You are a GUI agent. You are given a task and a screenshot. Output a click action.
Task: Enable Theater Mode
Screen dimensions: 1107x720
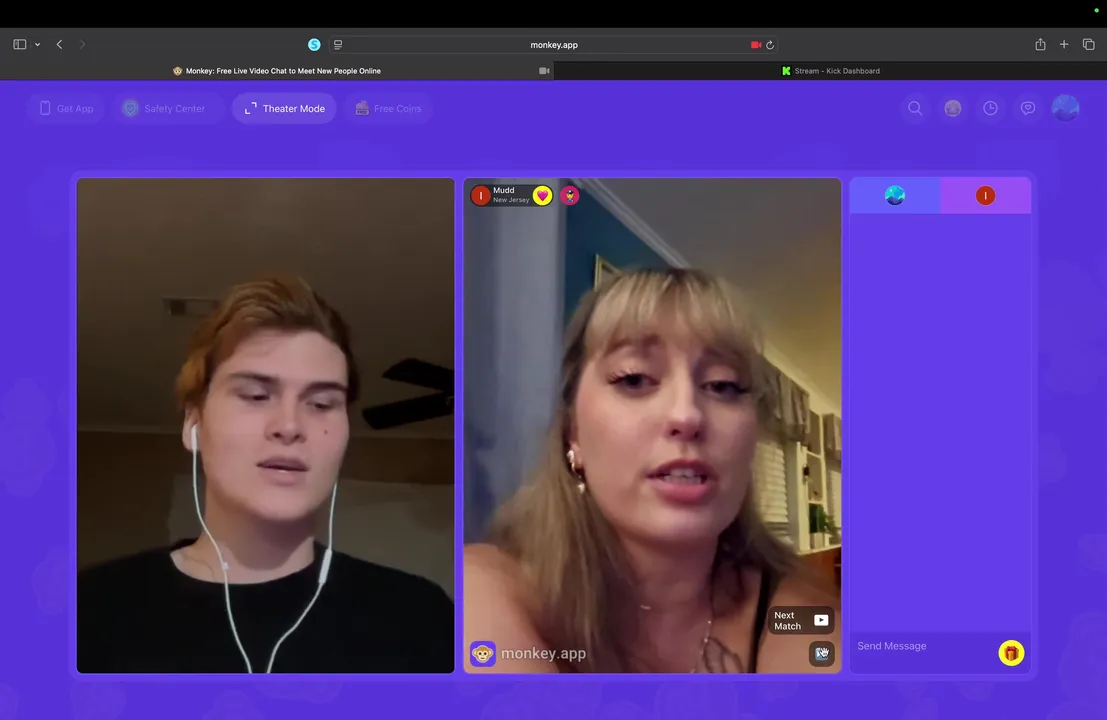point(285,109)
